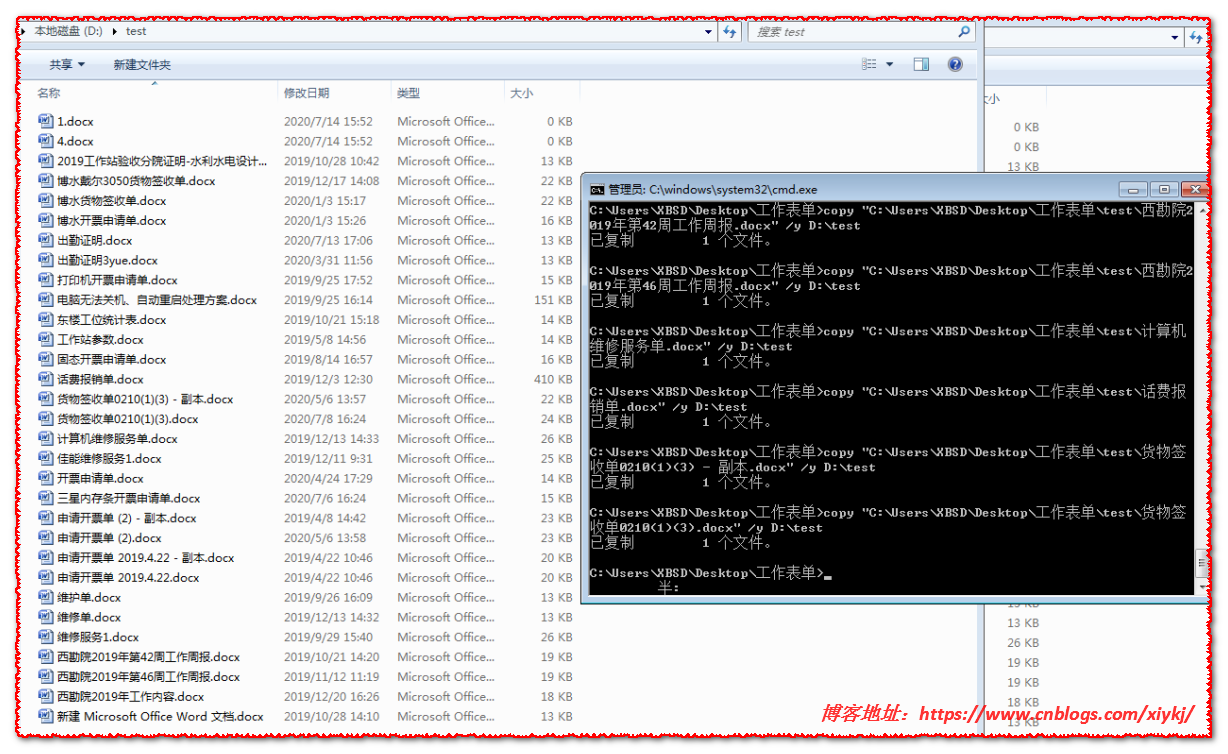Click refresh icon in background Explorer window
1228x754 pixels.
coord(1196,37)
